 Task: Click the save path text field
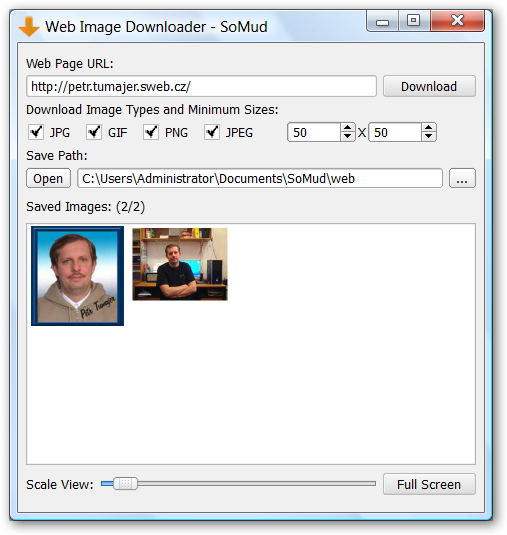click(260, 178)
